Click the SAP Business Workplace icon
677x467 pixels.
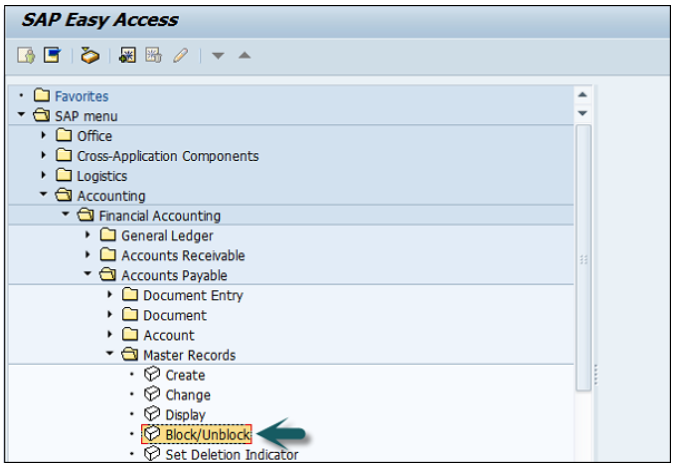pos(90,55)
